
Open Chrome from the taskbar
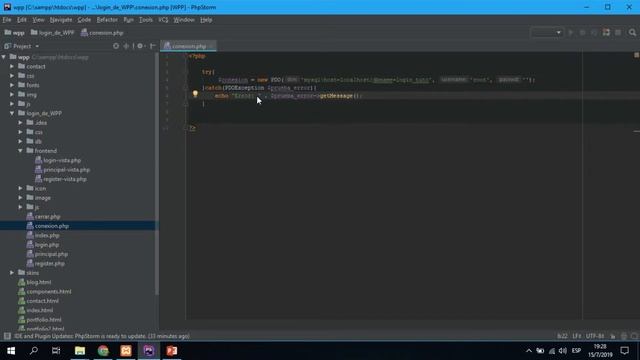click(103, 351)
